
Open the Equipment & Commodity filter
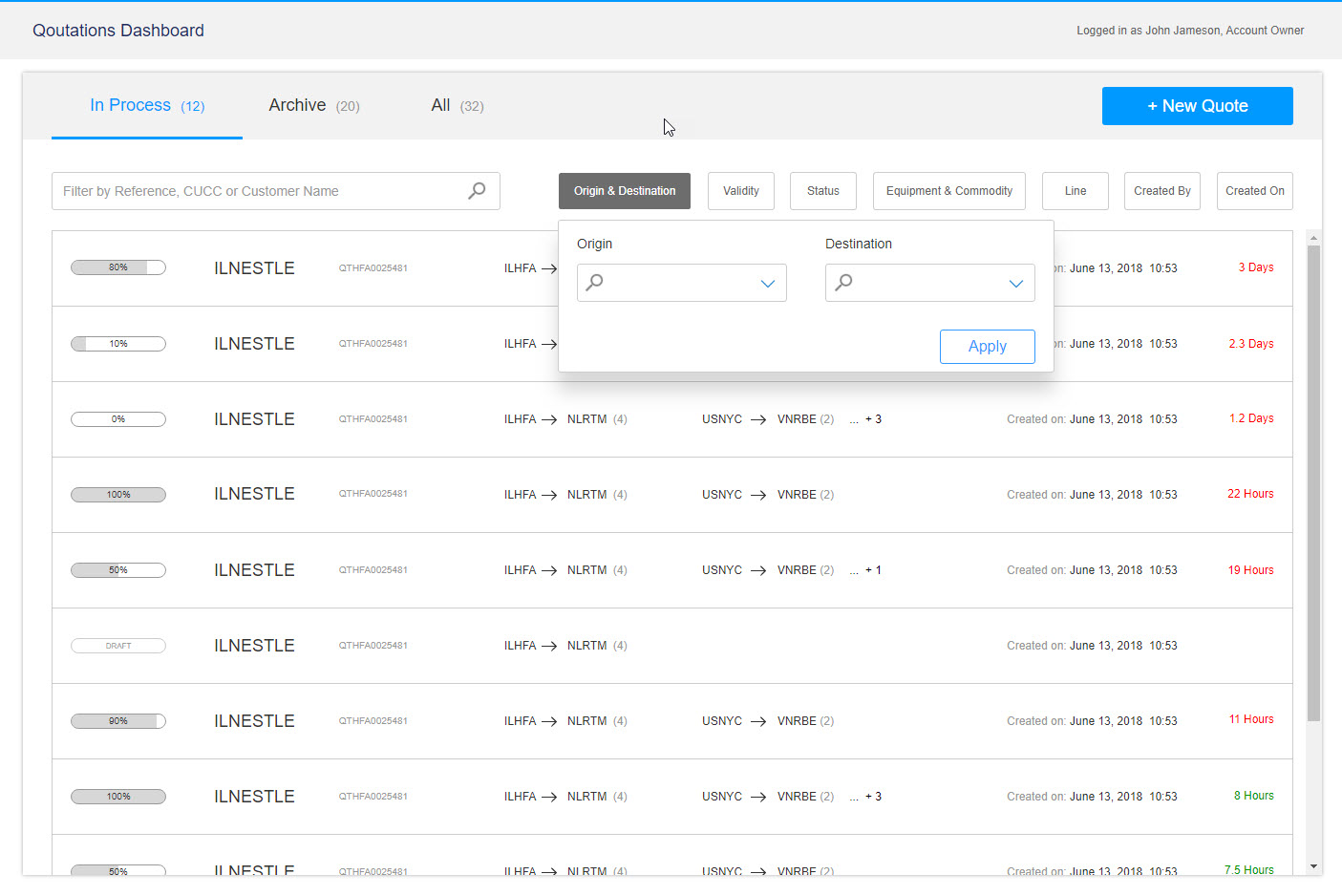949,191
